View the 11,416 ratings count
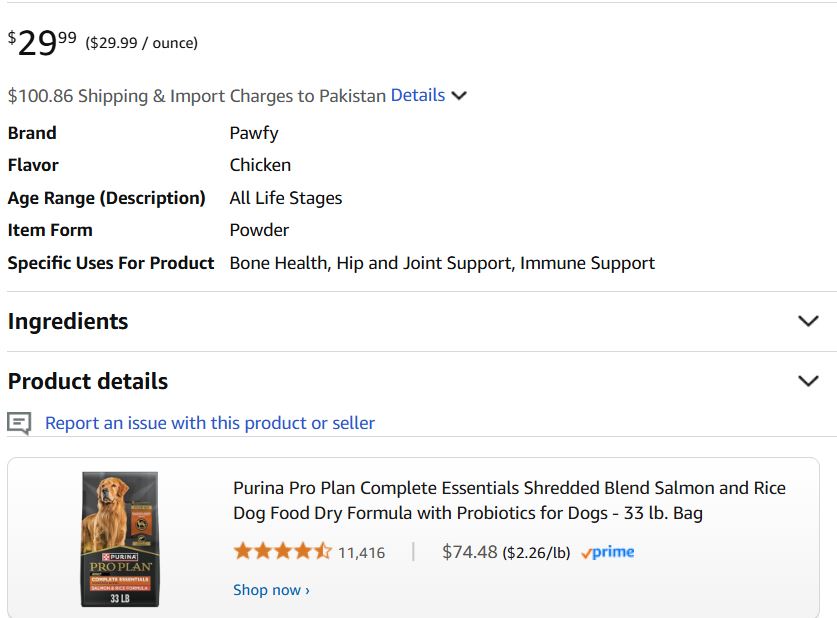This screenshot has height=618, width=837. [x=361, y=552]
